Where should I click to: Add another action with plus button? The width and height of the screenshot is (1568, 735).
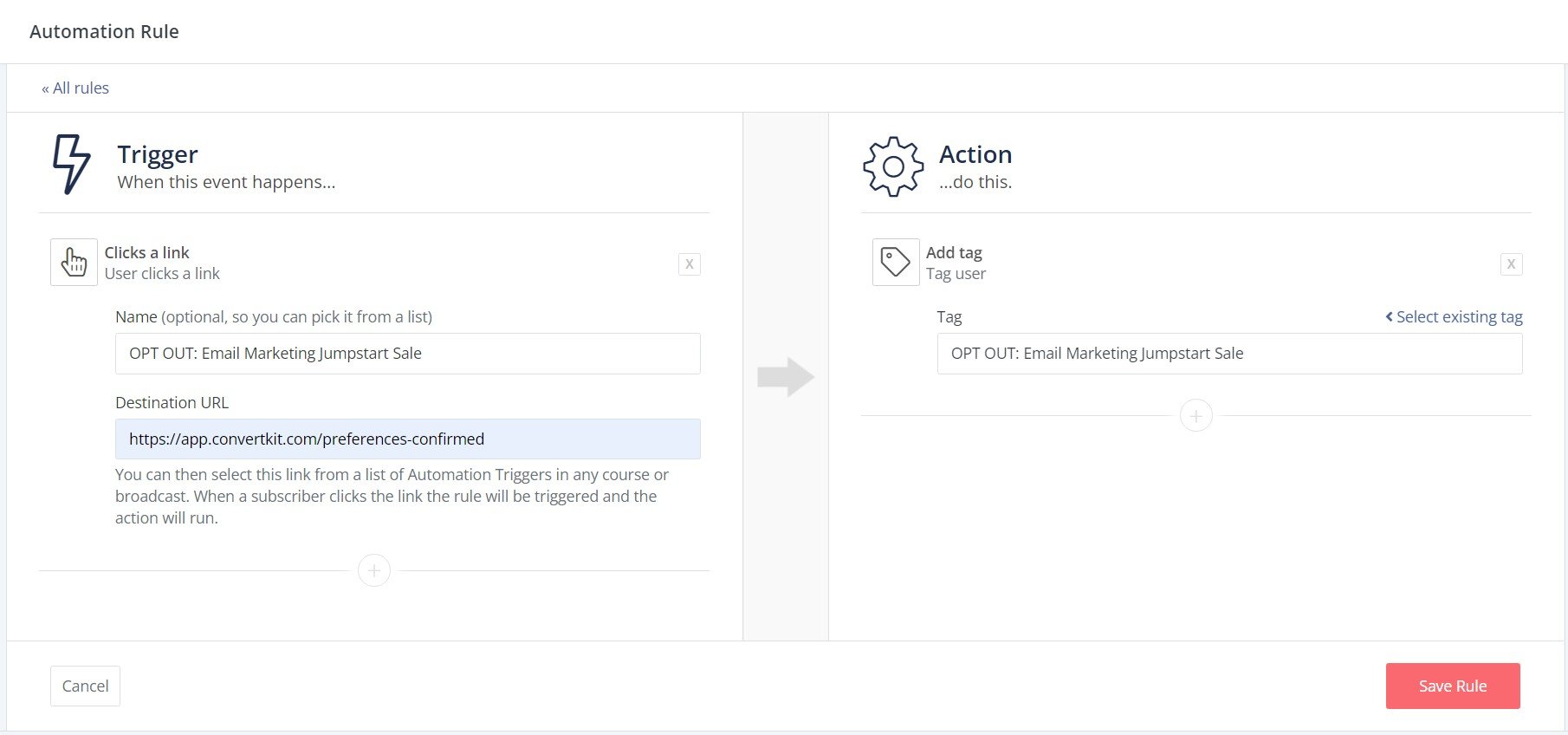point(1196,416)
